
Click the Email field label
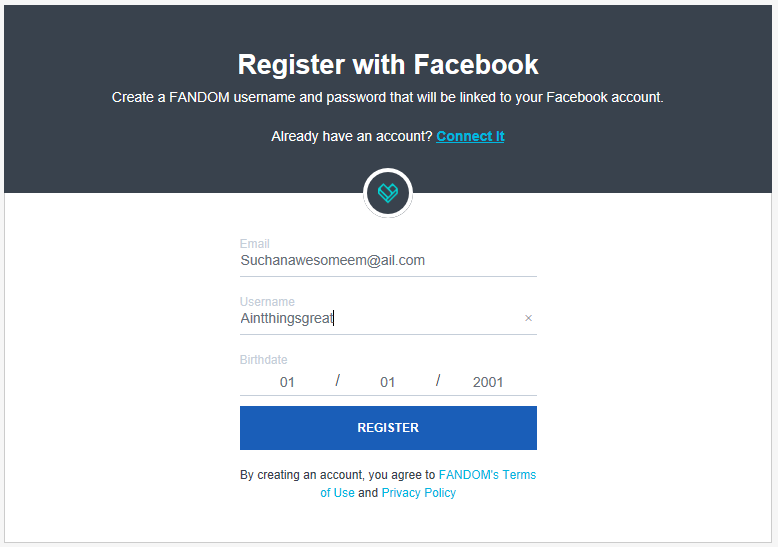tap(255, 244)
